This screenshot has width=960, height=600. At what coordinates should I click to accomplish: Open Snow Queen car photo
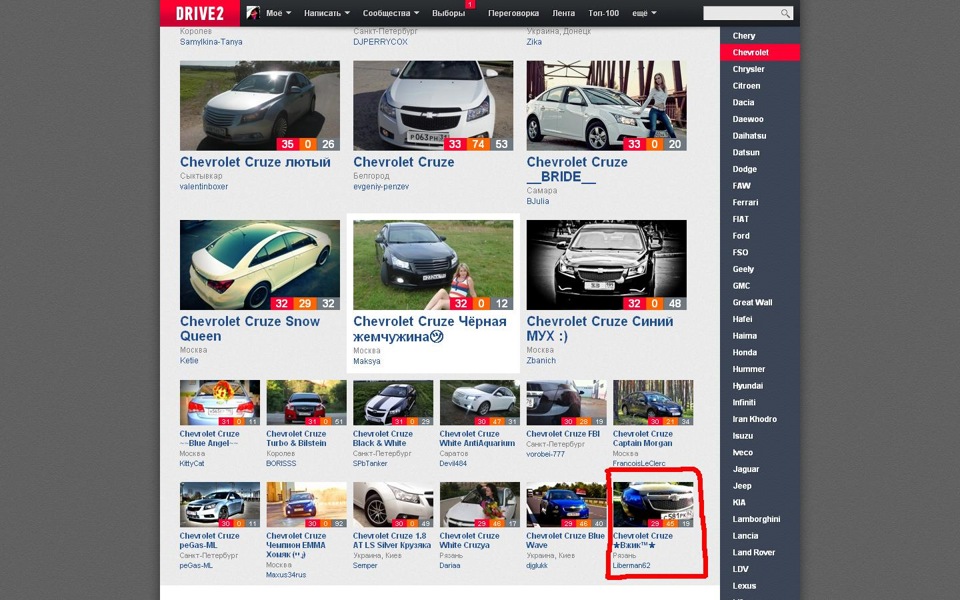pyautogui.click(x=260, y=264)
